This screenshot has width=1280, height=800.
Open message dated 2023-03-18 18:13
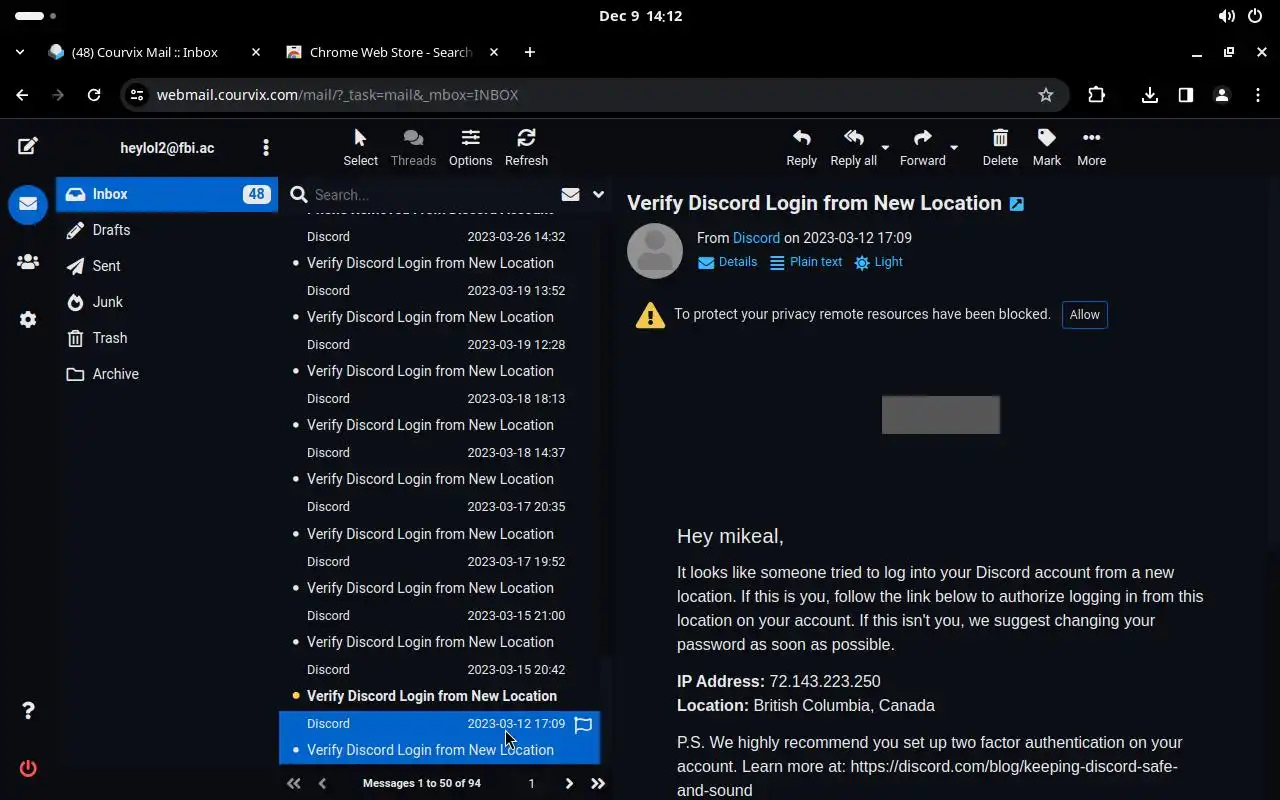click(x=440, y=412)
